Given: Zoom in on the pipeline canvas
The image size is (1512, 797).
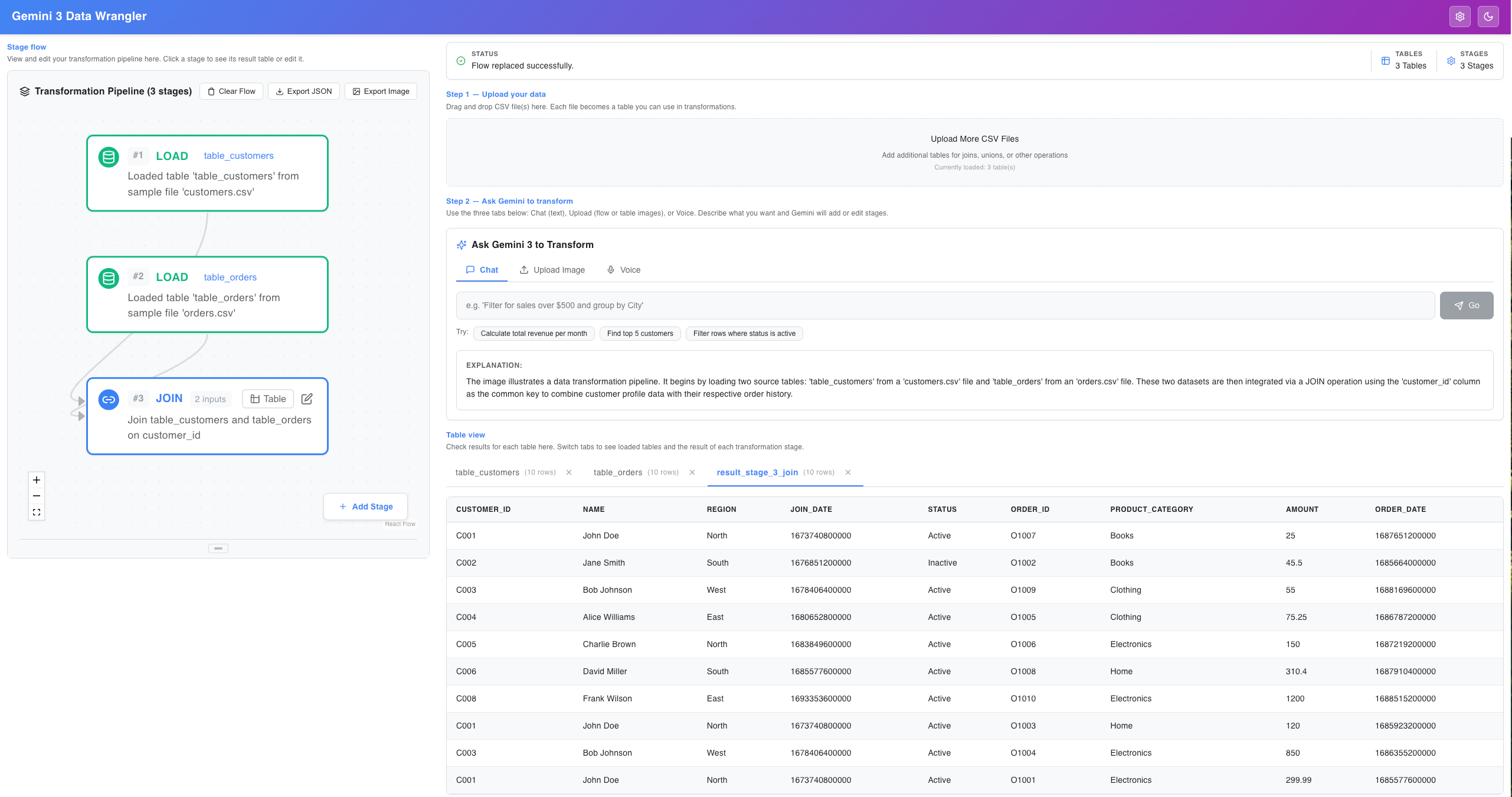Looking at the screenshot, I should pyautogui.click(x=37, y=480).
